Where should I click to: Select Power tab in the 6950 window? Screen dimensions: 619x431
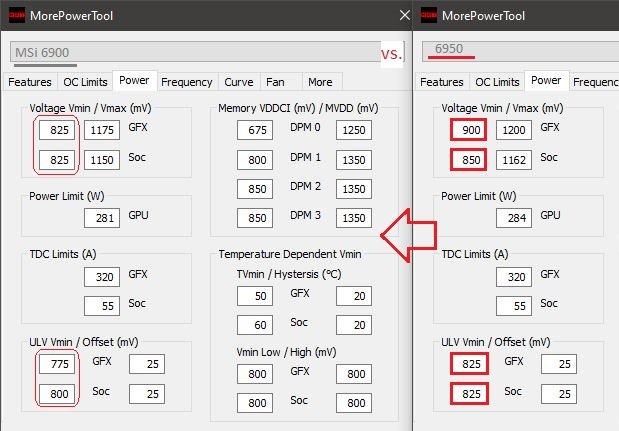tap(546, 81)
